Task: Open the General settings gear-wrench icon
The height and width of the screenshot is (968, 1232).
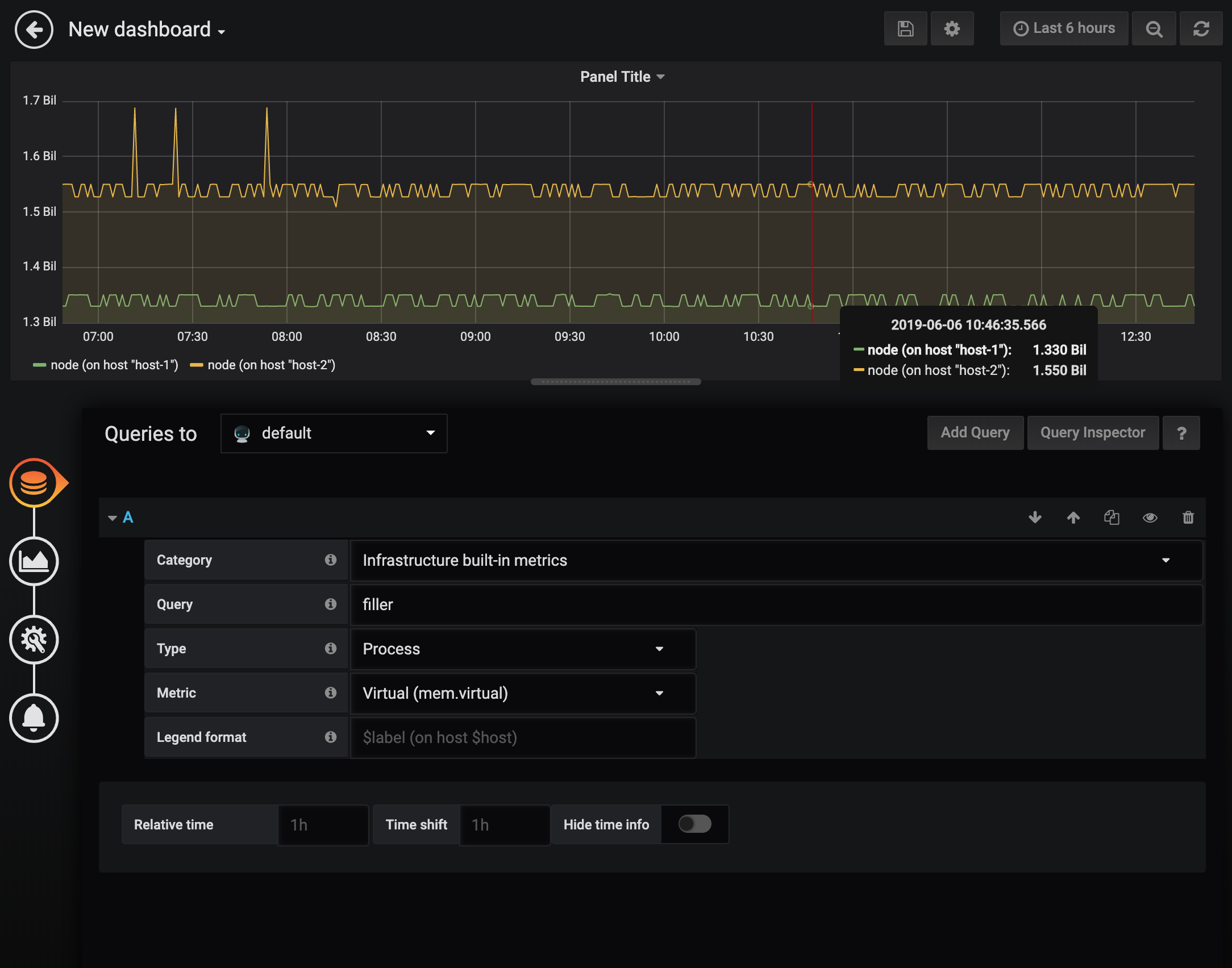Action: pyautogui.click(x=34, y=640)
